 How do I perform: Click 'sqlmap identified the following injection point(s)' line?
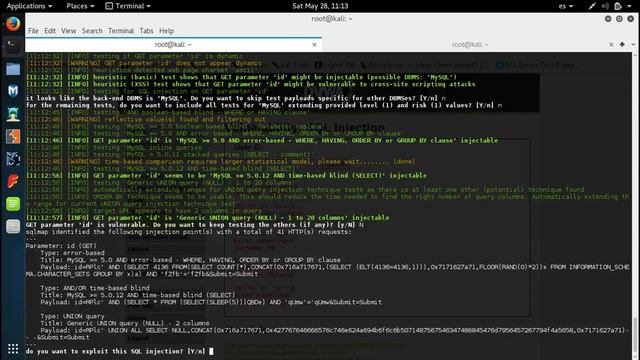[x=188, y=232]
